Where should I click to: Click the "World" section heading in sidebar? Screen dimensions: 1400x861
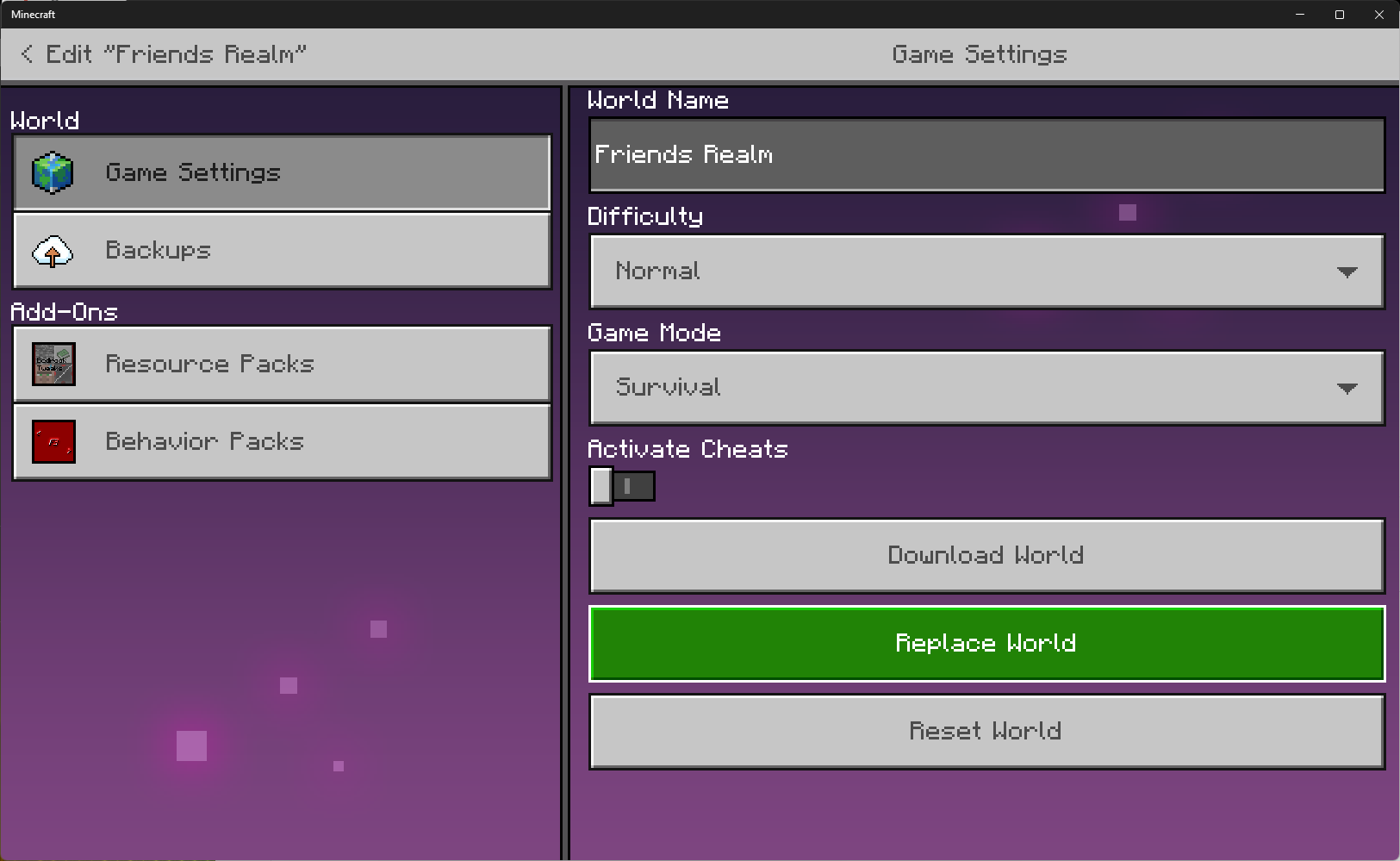point(45,121)
